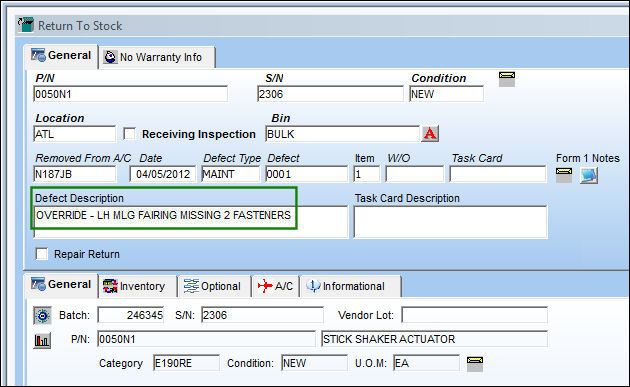
Task: Switch to the Optional tab
Action: 214,287
